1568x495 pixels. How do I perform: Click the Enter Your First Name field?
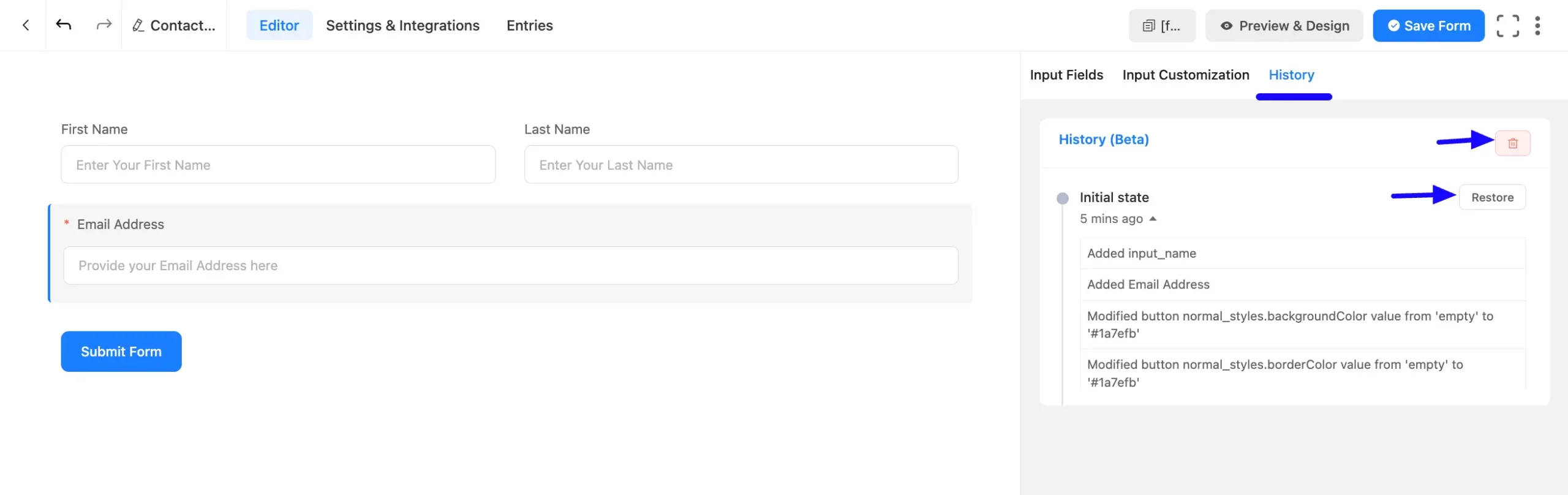[278, 164]
